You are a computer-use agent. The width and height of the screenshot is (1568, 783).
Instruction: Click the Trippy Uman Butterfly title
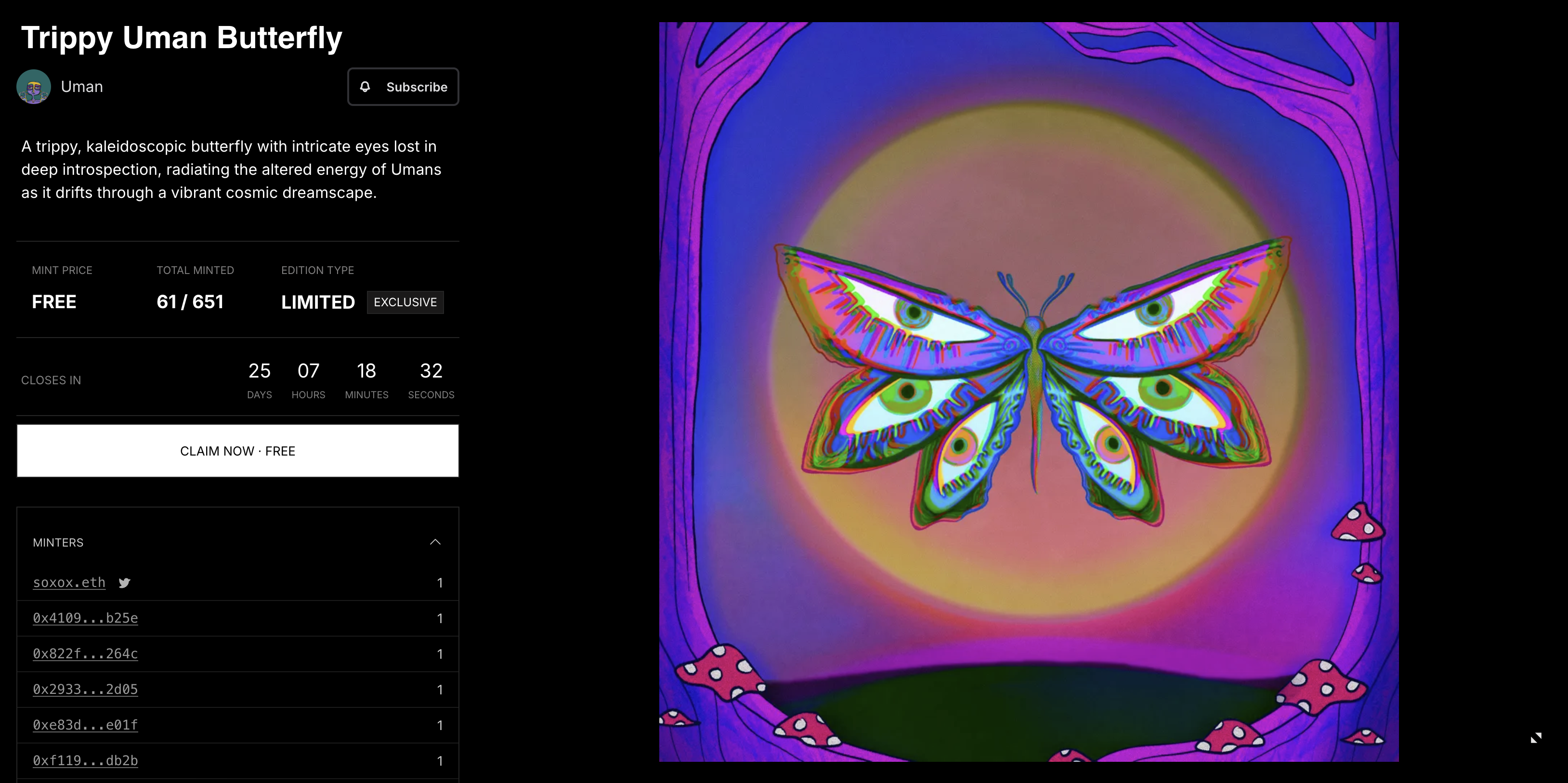click(182, 38)
